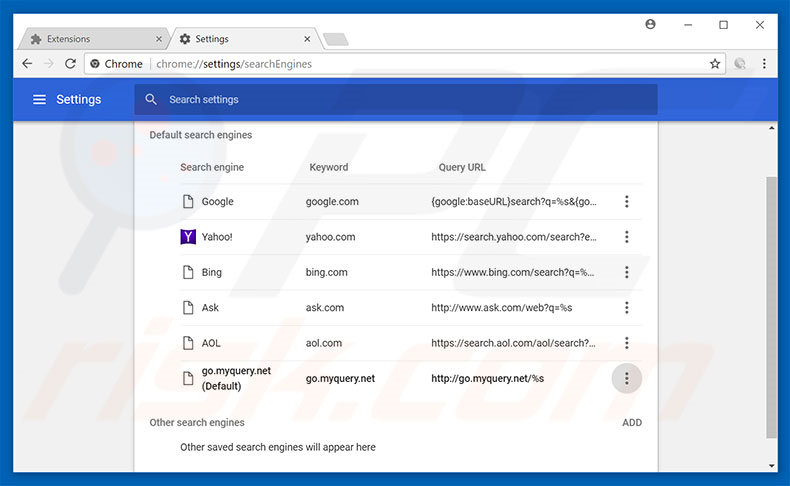
Task: Open more actions for Bing search engine
Action: click(626, 272)
